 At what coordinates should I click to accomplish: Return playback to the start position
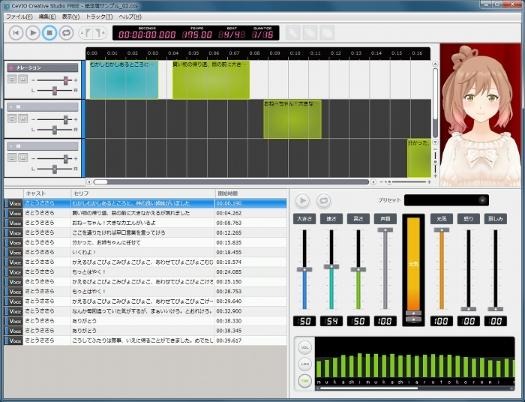click(16, 33)
